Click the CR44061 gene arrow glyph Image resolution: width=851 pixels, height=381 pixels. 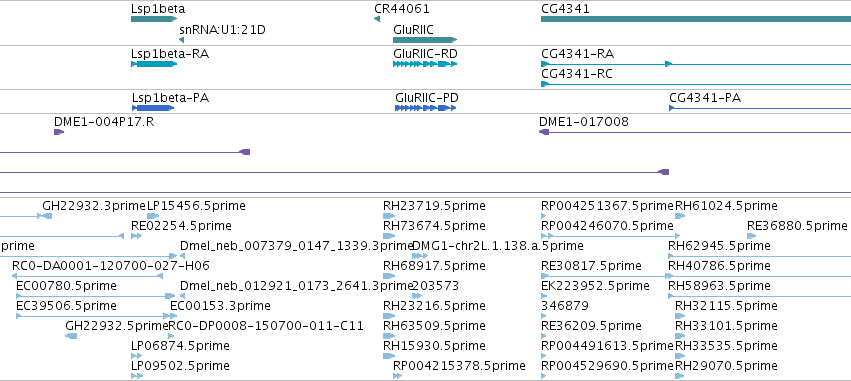377,19
